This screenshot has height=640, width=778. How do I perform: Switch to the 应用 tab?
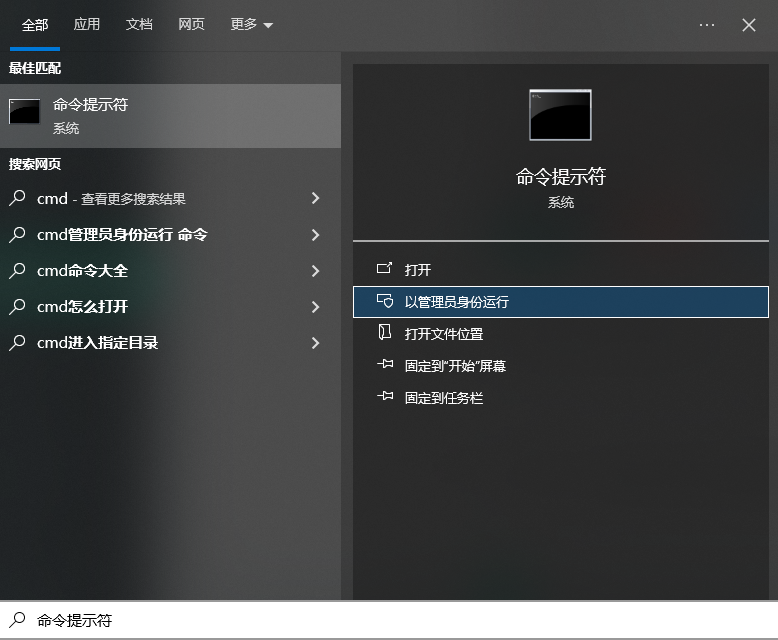point(87,24)
